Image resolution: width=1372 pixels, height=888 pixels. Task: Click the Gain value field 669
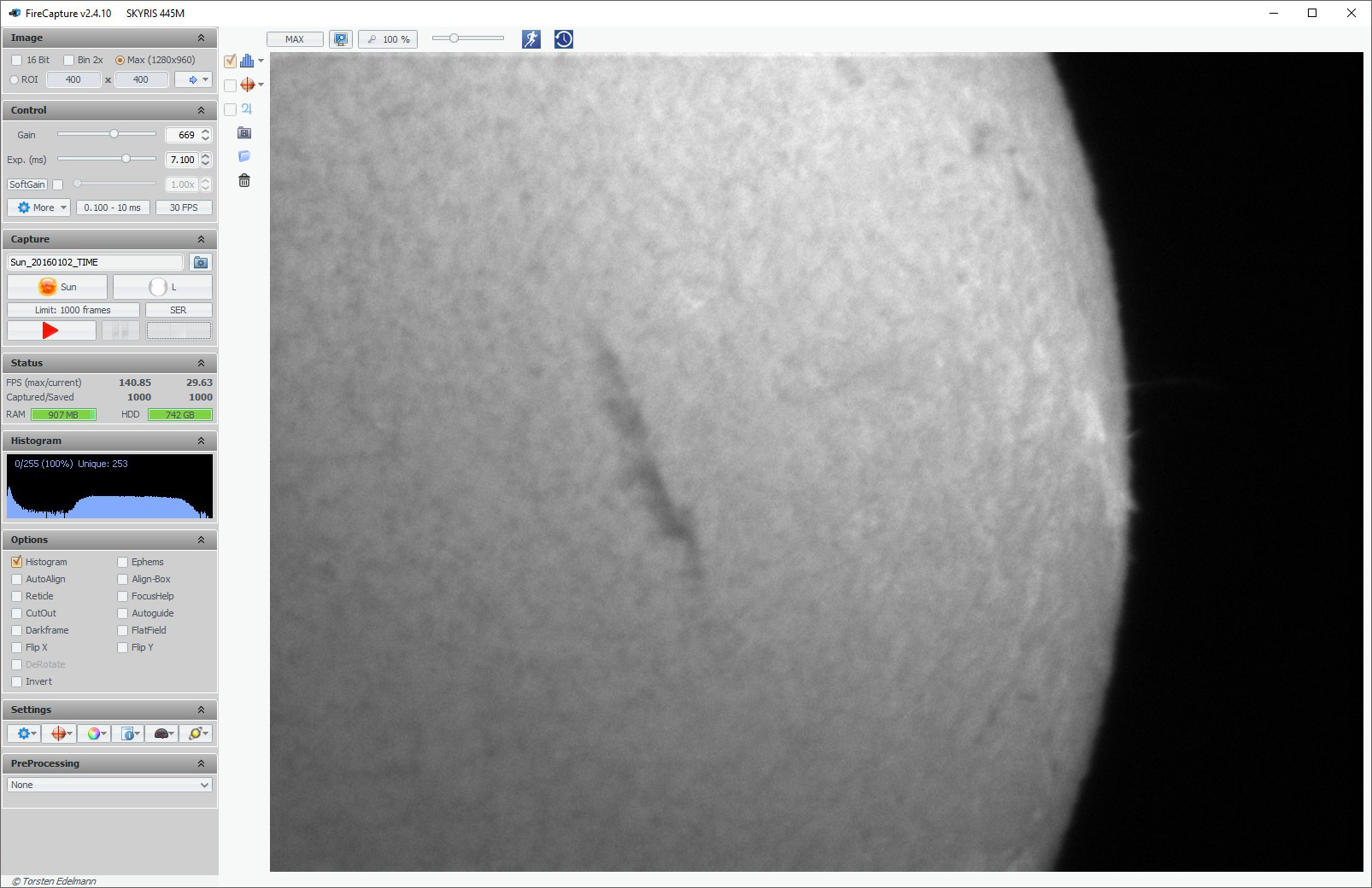(182, 135)
